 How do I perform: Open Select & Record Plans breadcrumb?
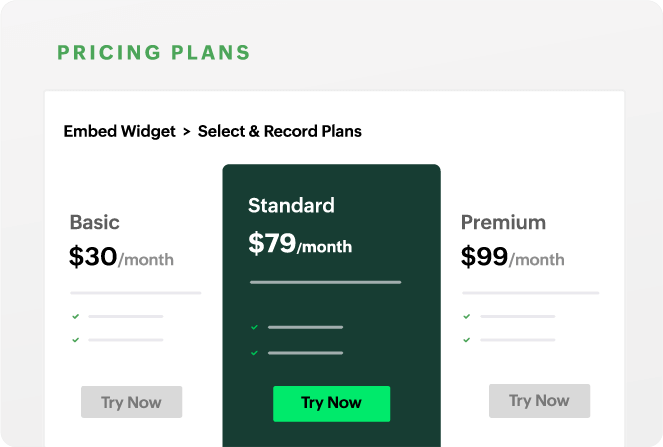pyautogui.click(x=280, y=131)
